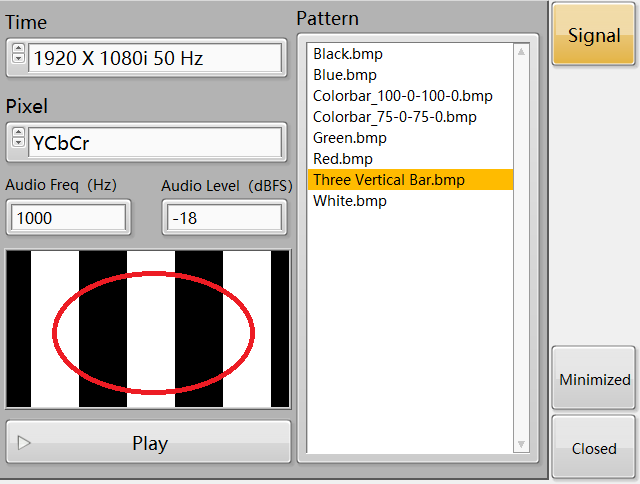Select Three Vertical Bar.bmp entry
The width and height of the screenshot is (640, 484).
(x=388, y=180)
